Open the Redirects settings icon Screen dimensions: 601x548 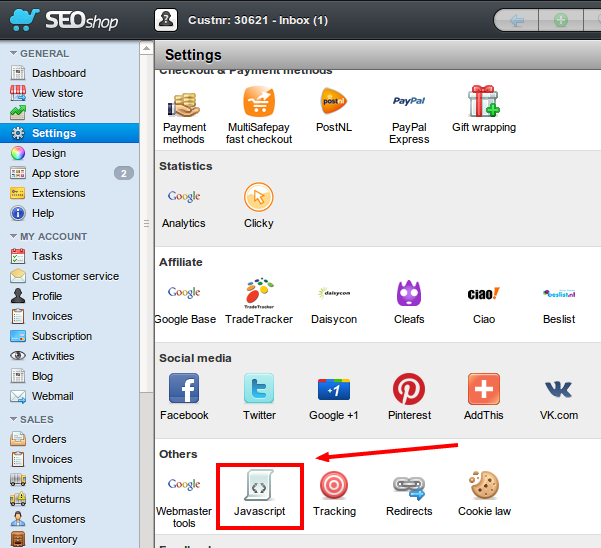408,487
